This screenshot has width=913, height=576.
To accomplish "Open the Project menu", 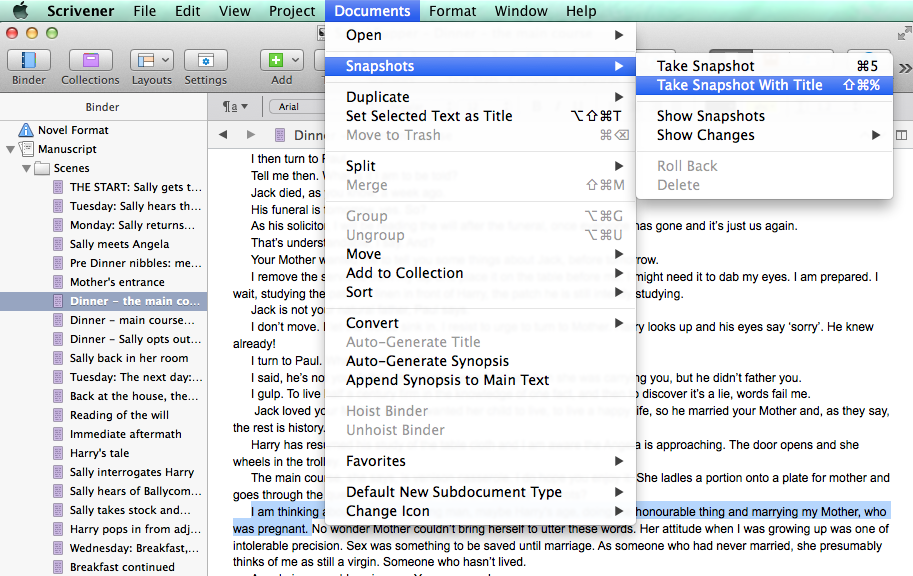I will [292, 11].
